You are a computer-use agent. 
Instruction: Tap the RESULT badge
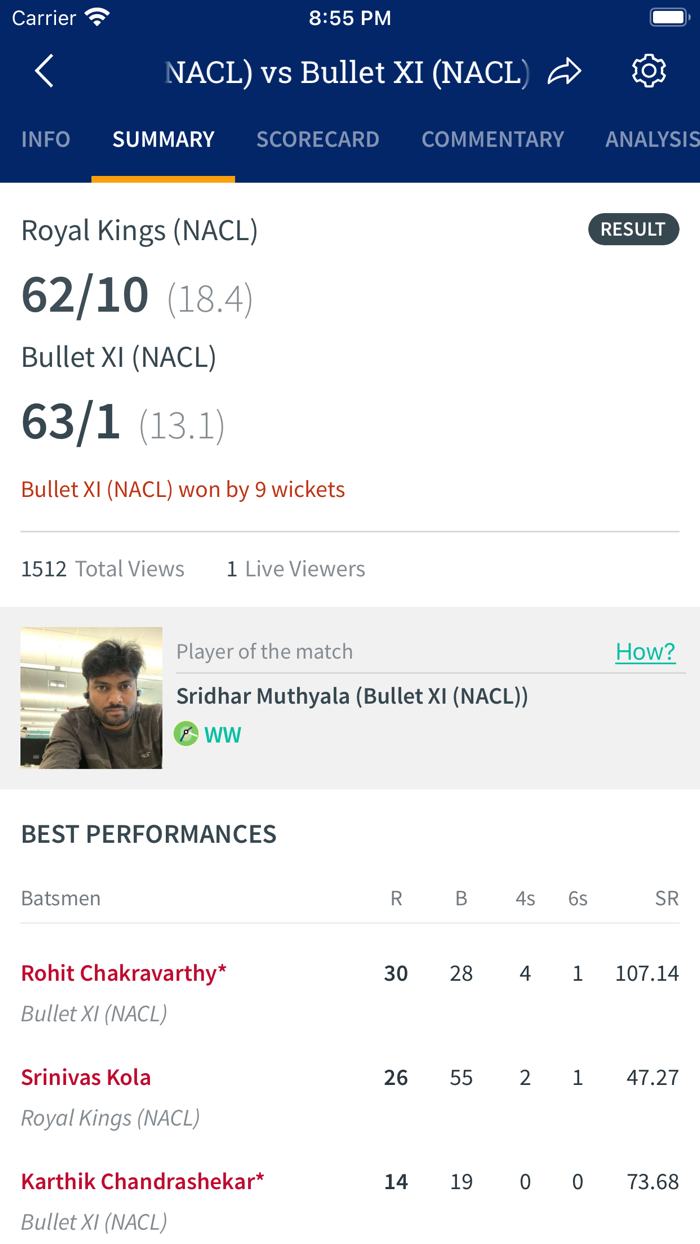tap(633, 229)
